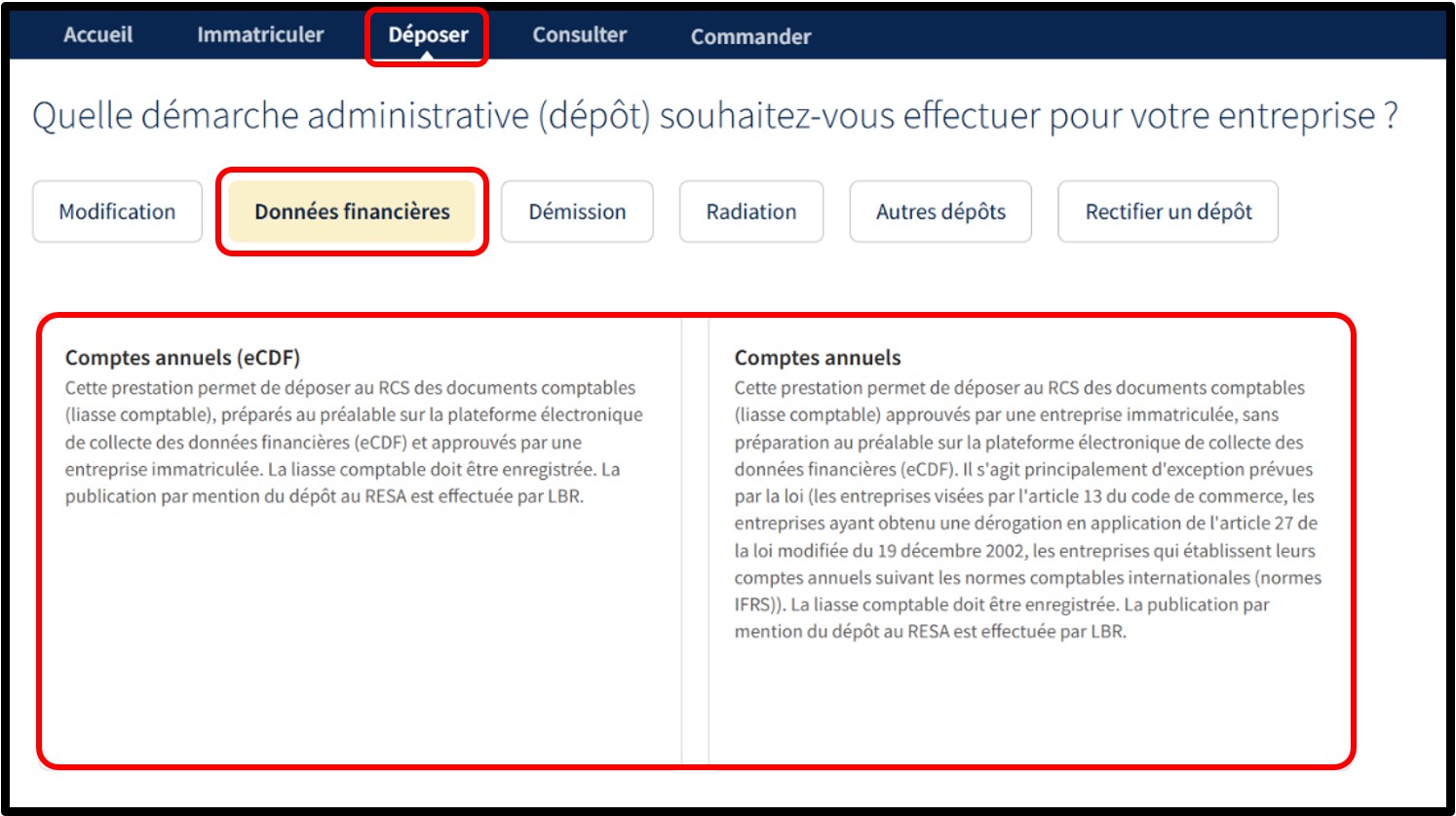Open the Autres dépôts category
Screen dimensions: 1456x816
coord(940,212)
